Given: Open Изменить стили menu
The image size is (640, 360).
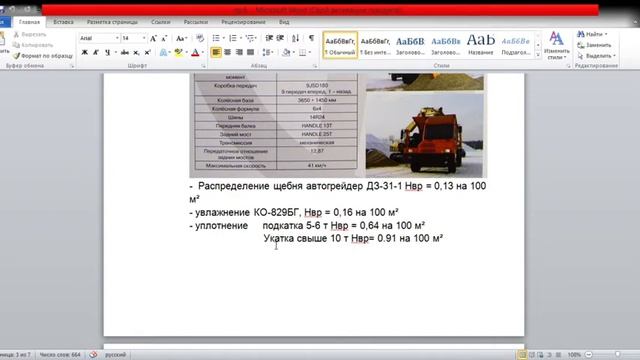Looking at the screenshot, I should click(x=556, y=46).
